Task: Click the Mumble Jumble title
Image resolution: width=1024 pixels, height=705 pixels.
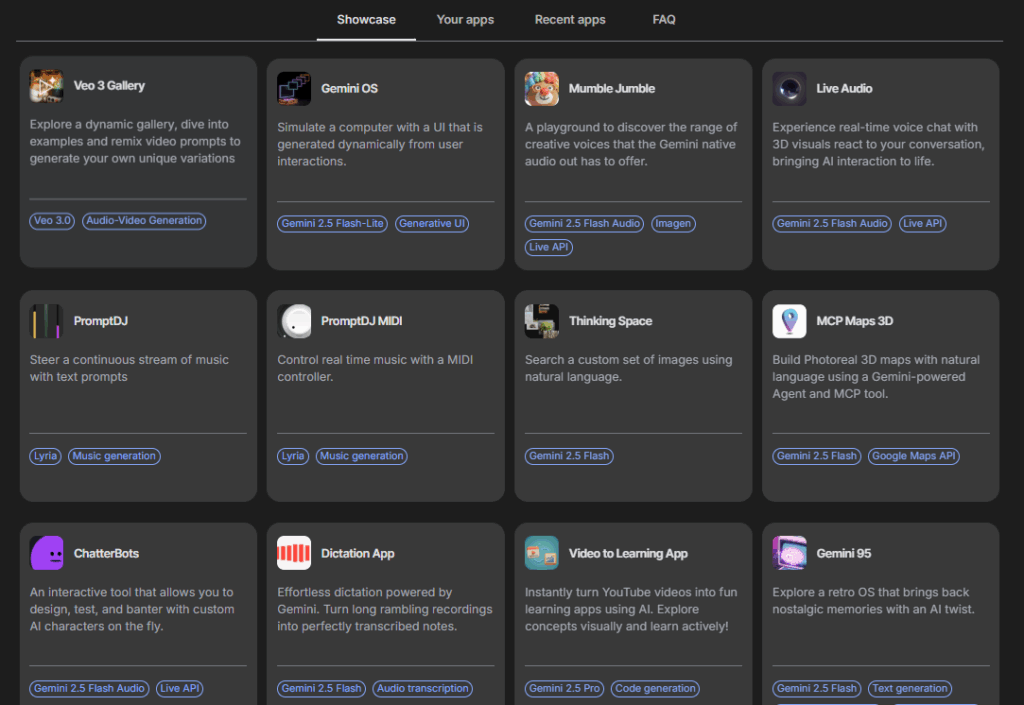Action: pyautogui.click(x=612, y=89)
